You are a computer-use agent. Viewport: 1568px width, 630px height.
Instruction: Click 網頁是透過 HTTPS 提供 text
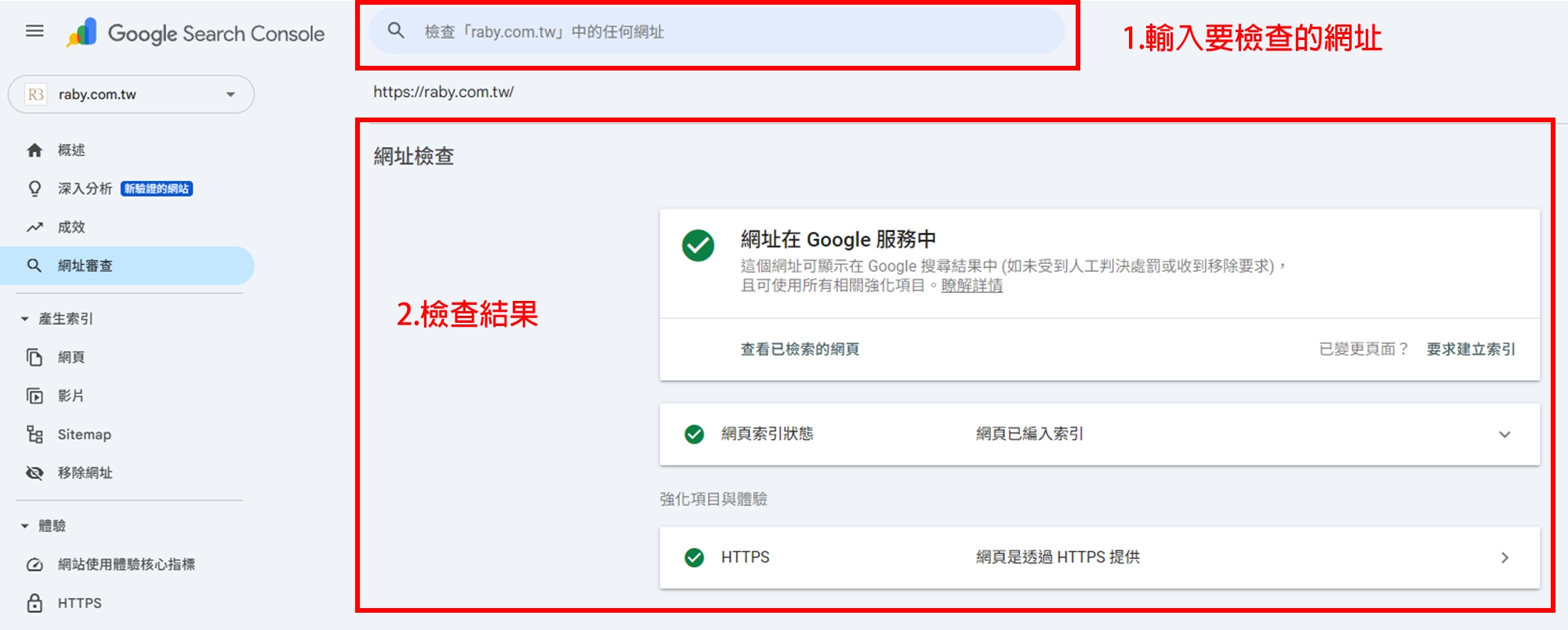point(1058,557)
